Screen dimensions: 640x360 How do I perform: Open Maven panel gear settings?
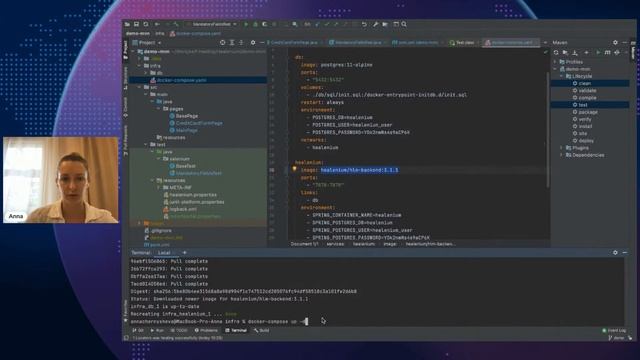pyautogui.click(x=615, y=42)
